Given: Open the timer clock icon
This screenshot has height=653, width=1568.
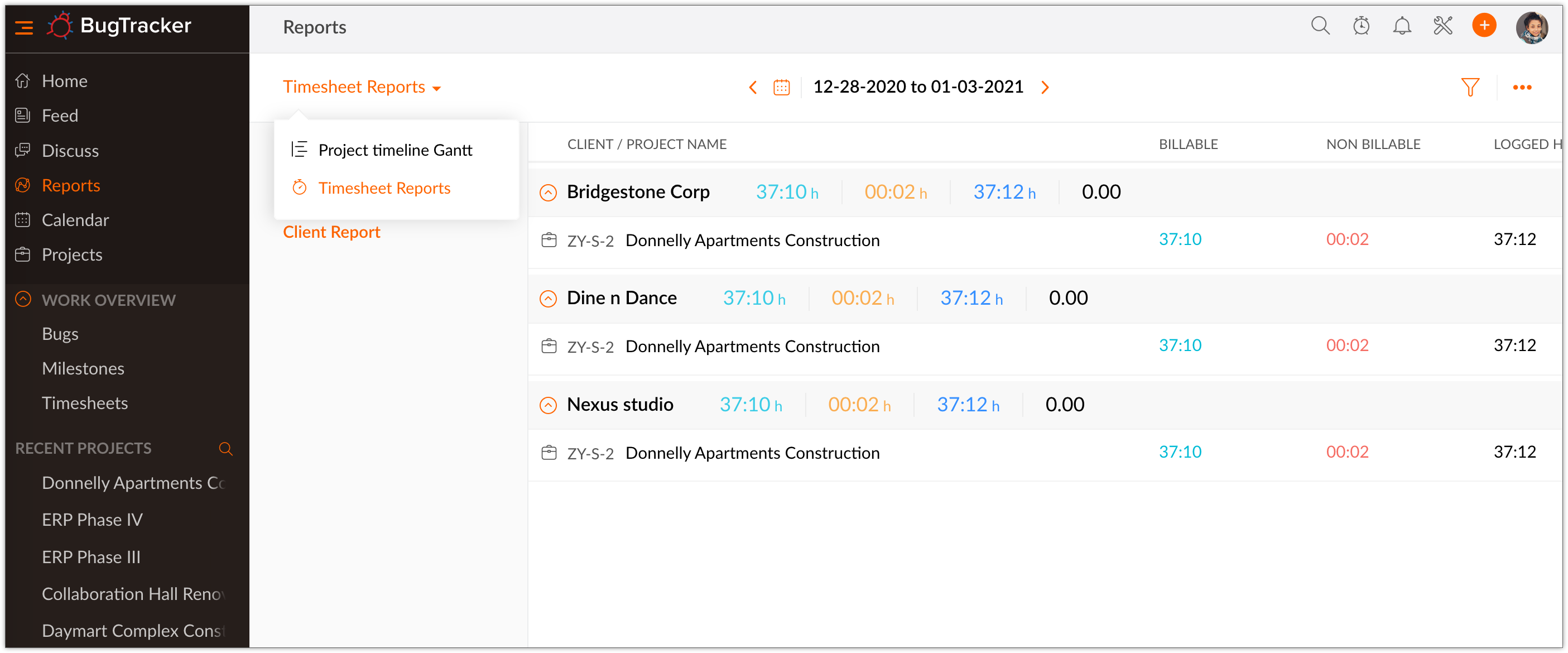Looking at the screenshot, I should (1361, 26).
